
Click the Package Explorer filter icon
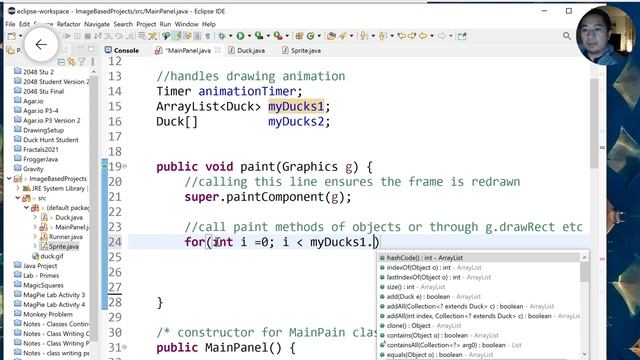82,62
